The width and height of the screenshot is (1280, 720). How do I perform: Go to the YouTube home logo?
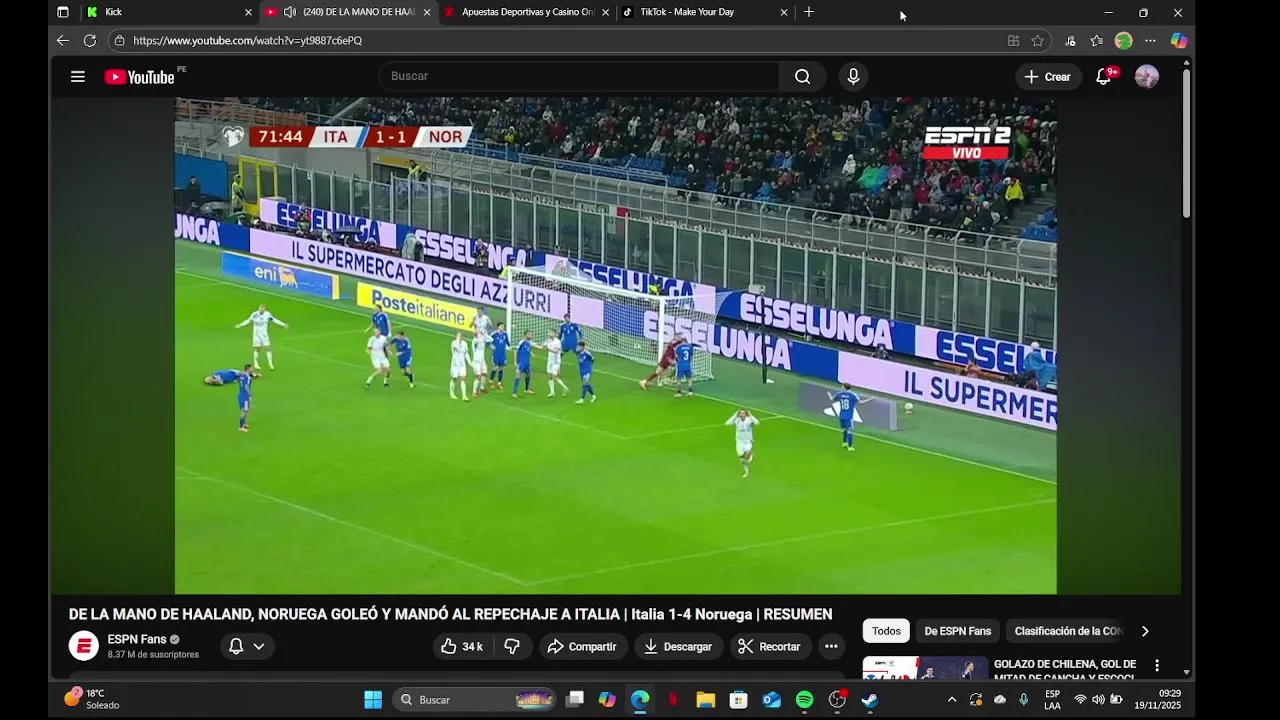(x=140, y=77)
